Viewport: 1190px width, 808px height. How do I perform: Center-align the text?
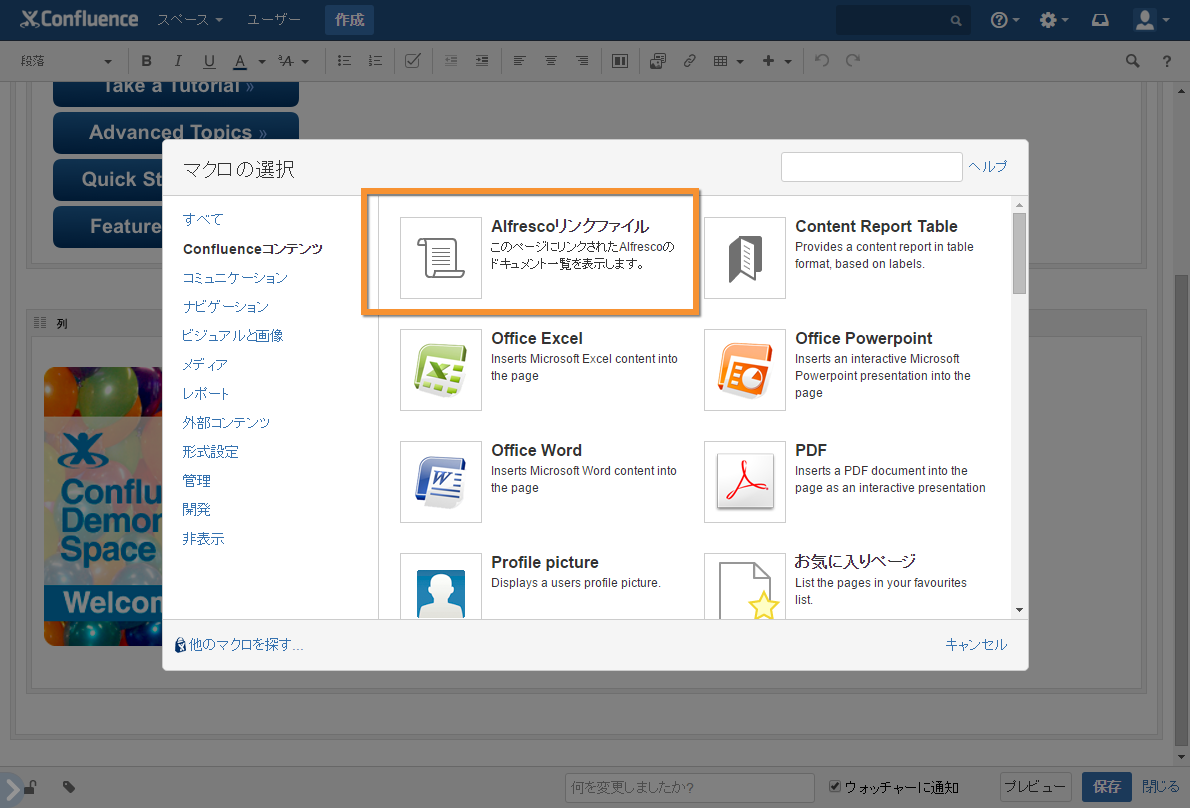[551, 61]
